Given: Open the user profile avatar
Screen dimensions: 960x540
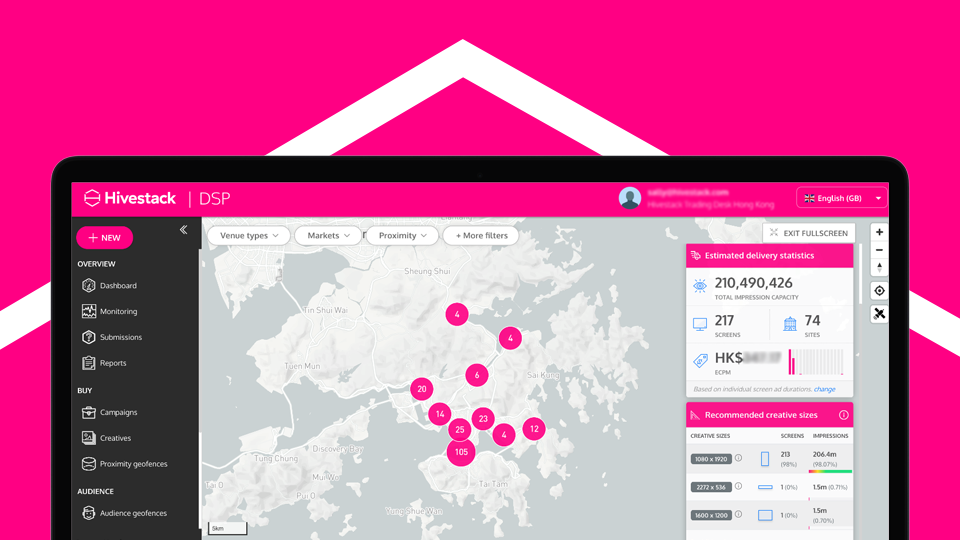Looking at the screenshot, I should 629,198.
